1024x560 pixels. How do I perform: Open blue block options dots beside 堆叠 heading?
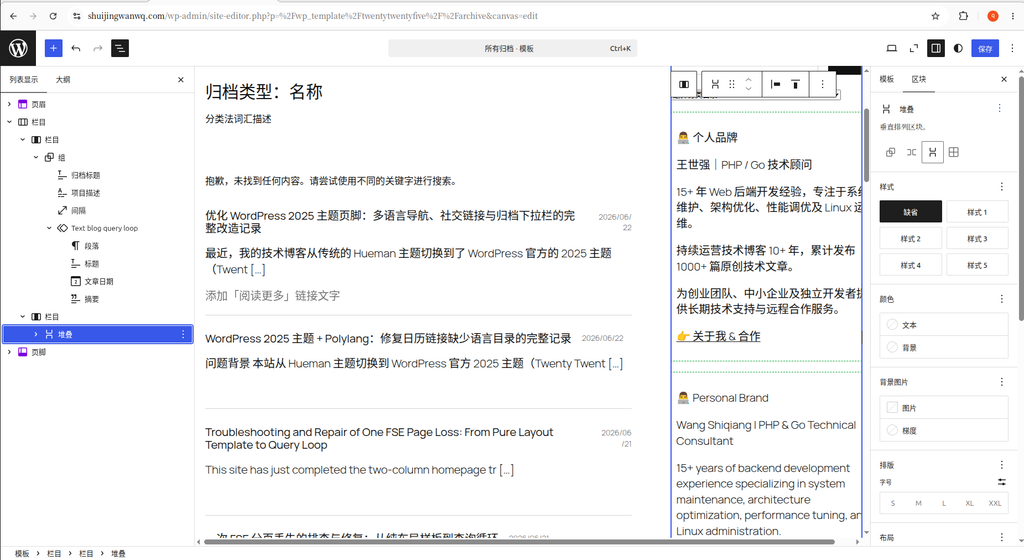click(999, 108)
